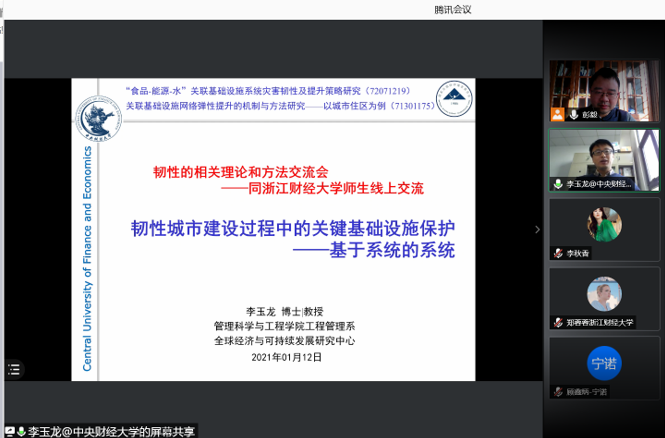Click microphone icon in bottom-left sharing label
This screenshot has width=665, height=438.
[21, 431]
